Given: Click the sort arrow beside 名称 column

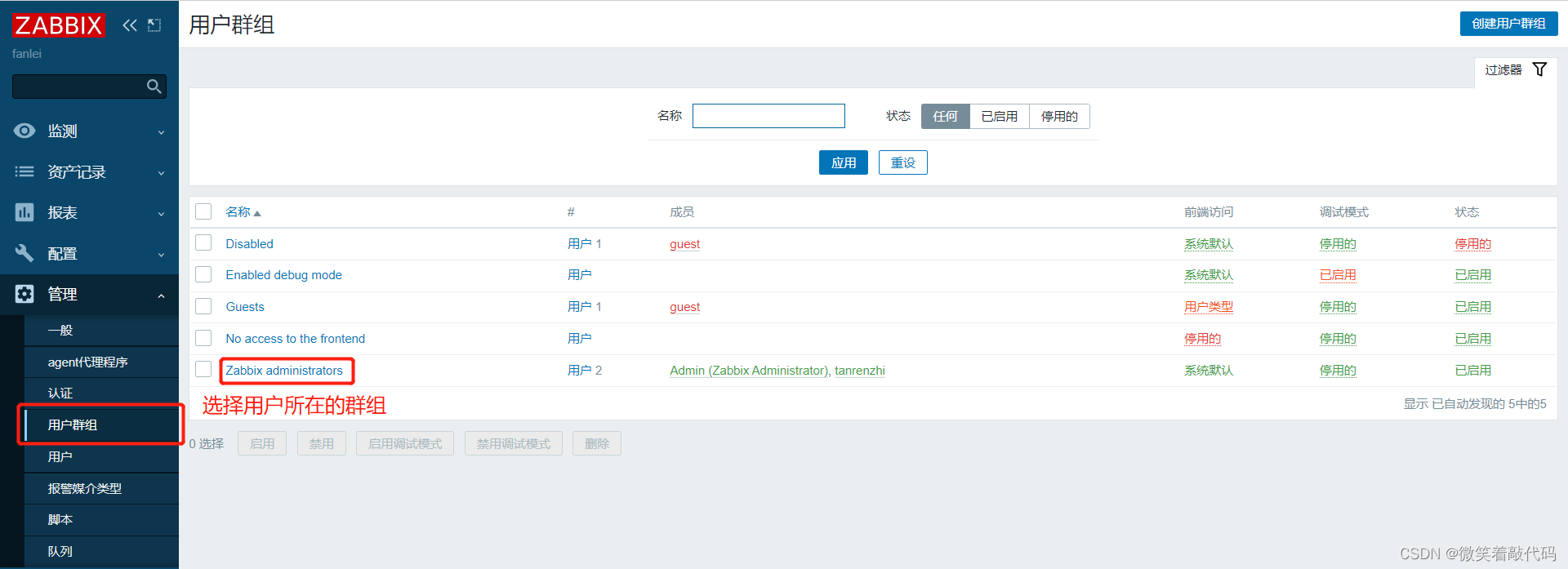Looking at the screenshot, I should 257,213.
